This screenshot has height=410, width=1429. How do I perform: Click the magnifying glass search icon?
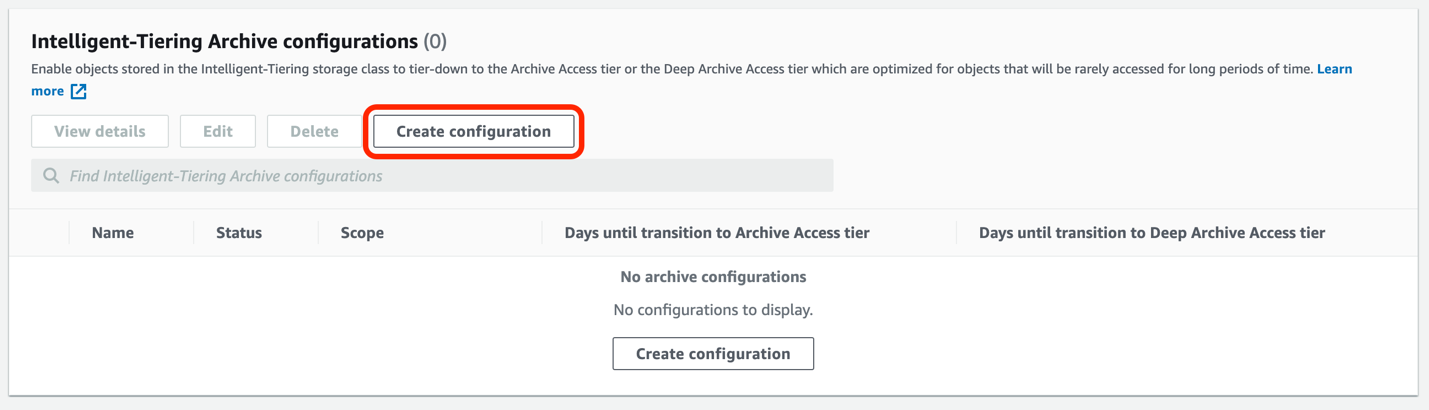pyautogui.click(x=51, y=176)
